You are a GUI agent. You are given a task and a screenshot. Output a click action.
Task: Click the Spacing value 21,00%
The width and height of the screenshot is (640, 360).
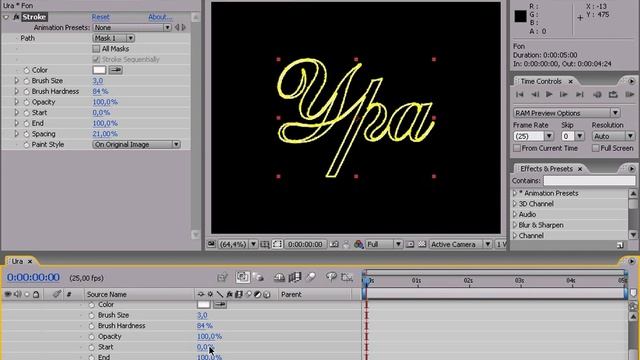(x=105, y=134)
